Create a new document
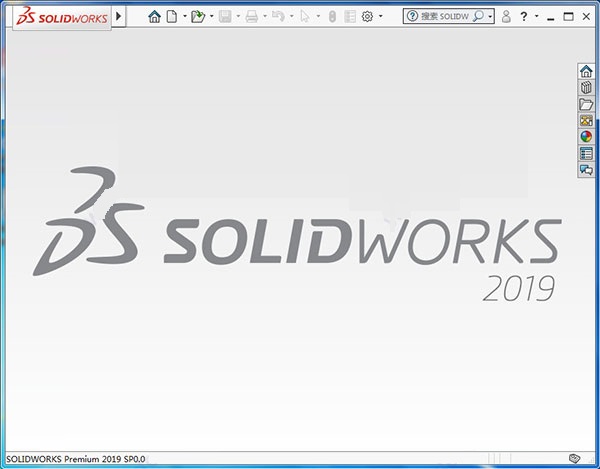The image size is (600, 469). (172, 16)
